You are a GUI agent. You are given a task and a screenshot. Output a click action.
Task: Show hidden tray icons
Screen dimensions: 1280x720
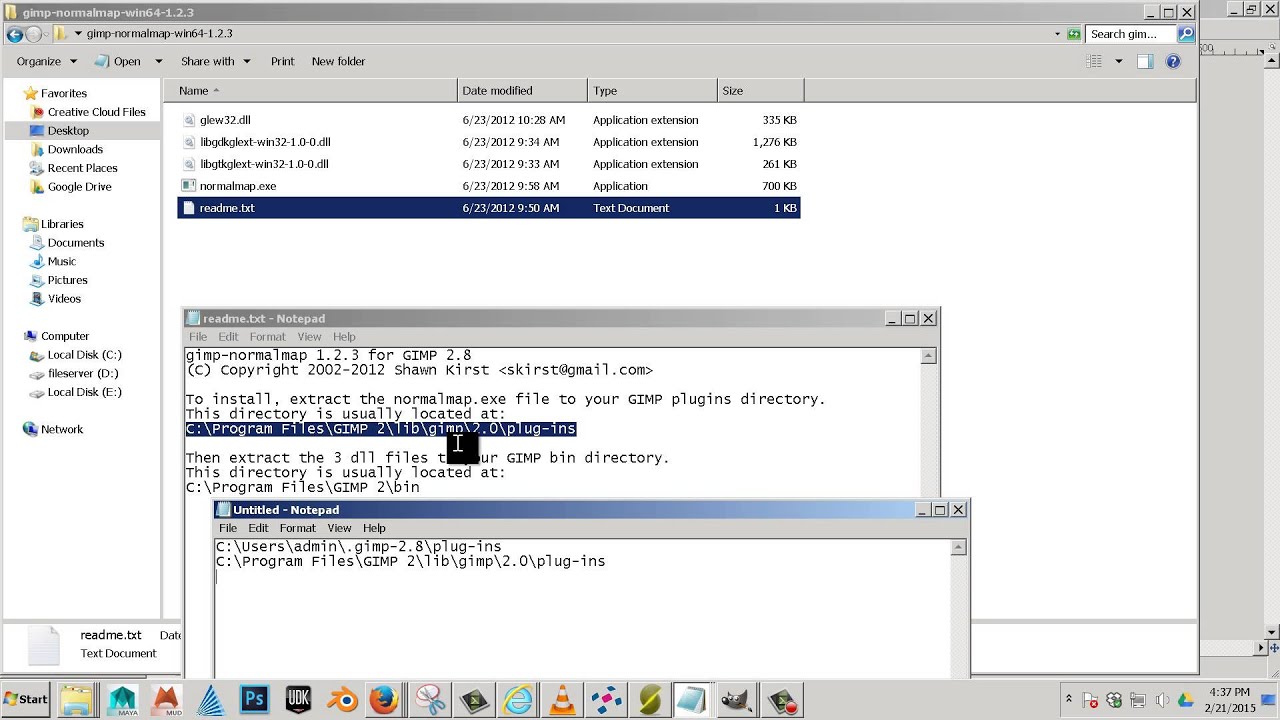point(1068,700)
